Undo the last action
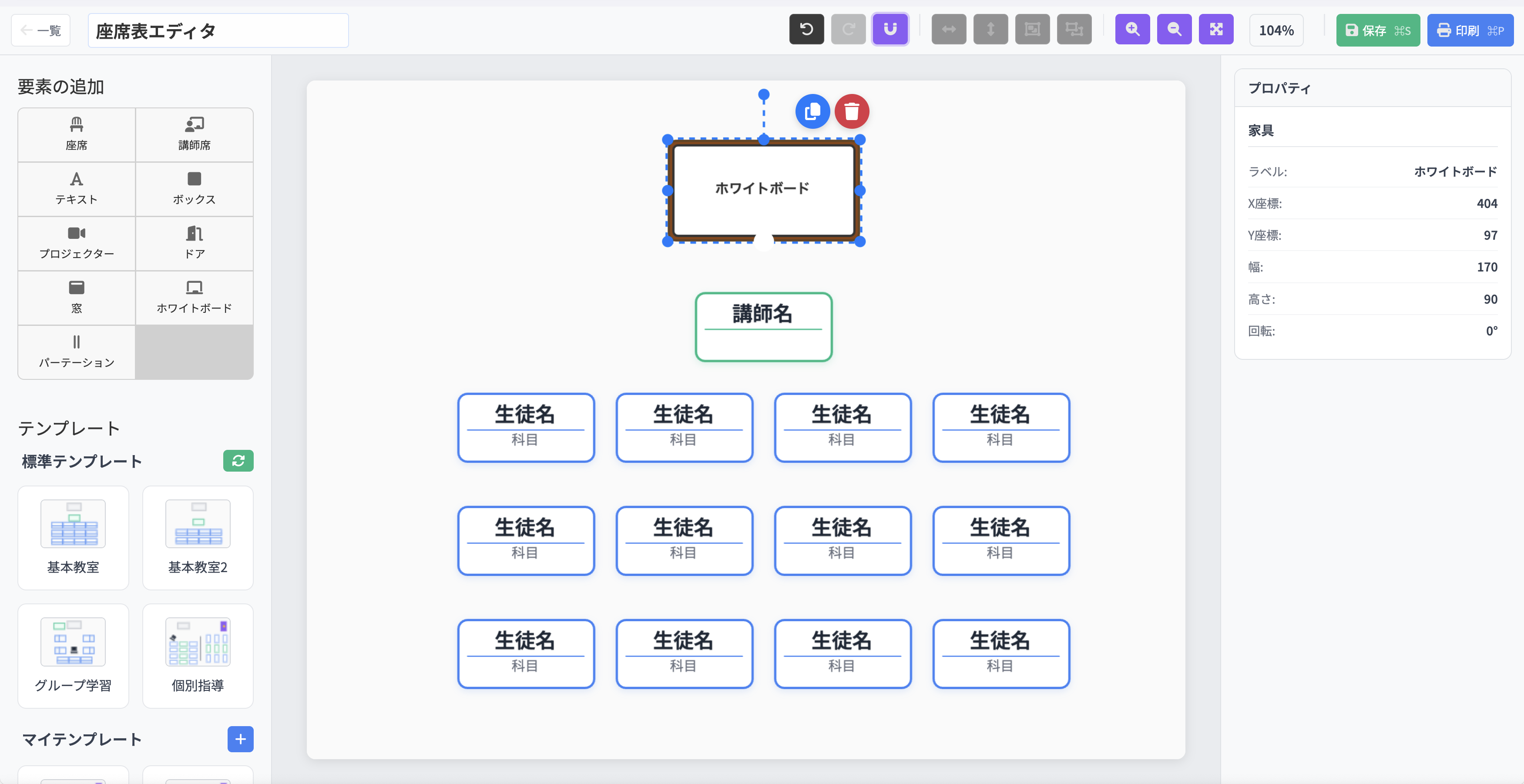Image resolution: width=1524 pixels, height=784 pixels. [x=806, y=30]
